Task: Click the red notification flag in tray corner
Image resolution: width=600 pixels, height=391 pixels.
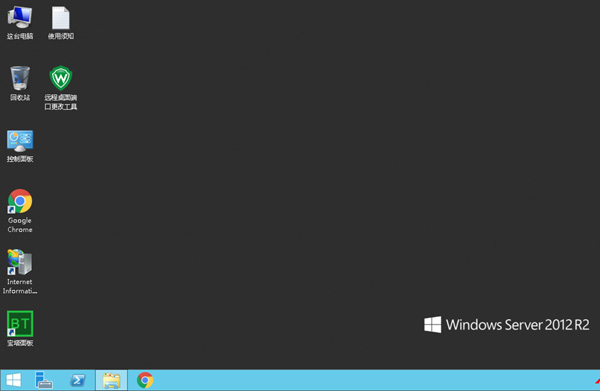Action: (x=597, y=381)
